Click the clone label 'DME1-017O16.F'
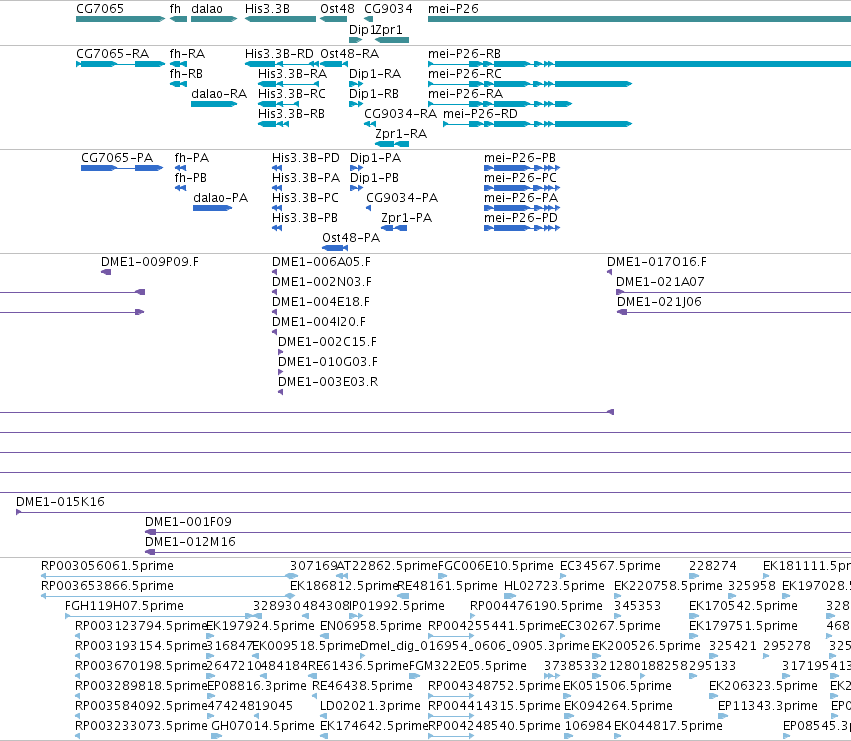 pyautogui.click(x=657, y=262)
